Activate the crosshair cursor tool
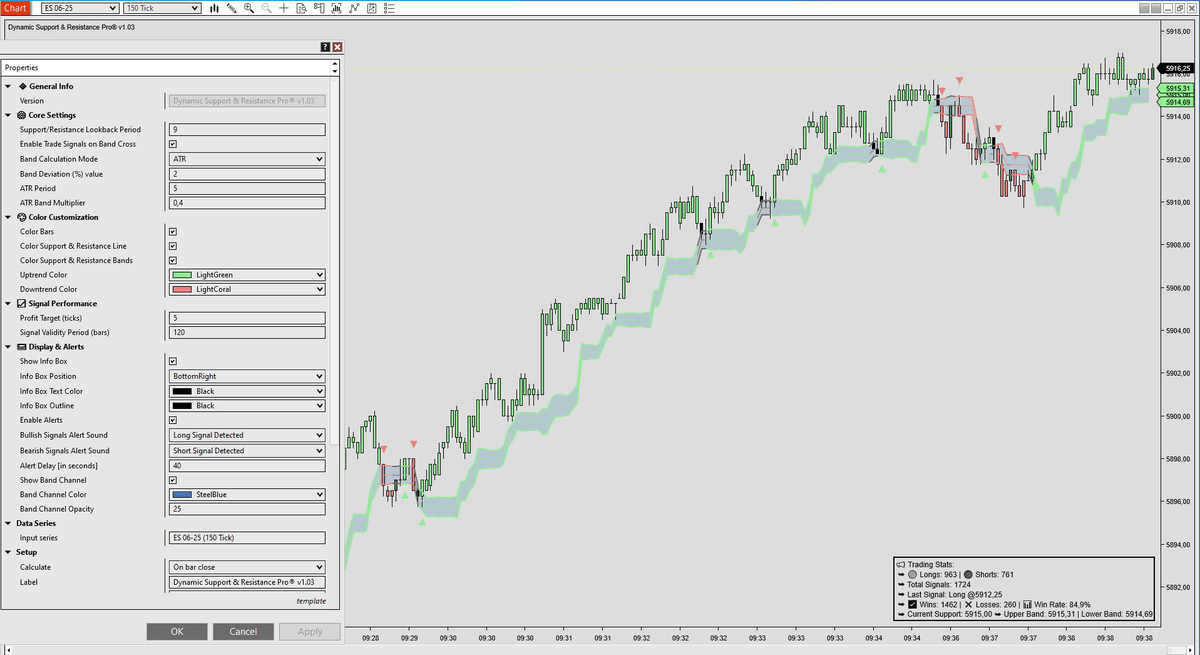Screen dimensions: 1200x655 pyautogui.click(x=285, y=8)
